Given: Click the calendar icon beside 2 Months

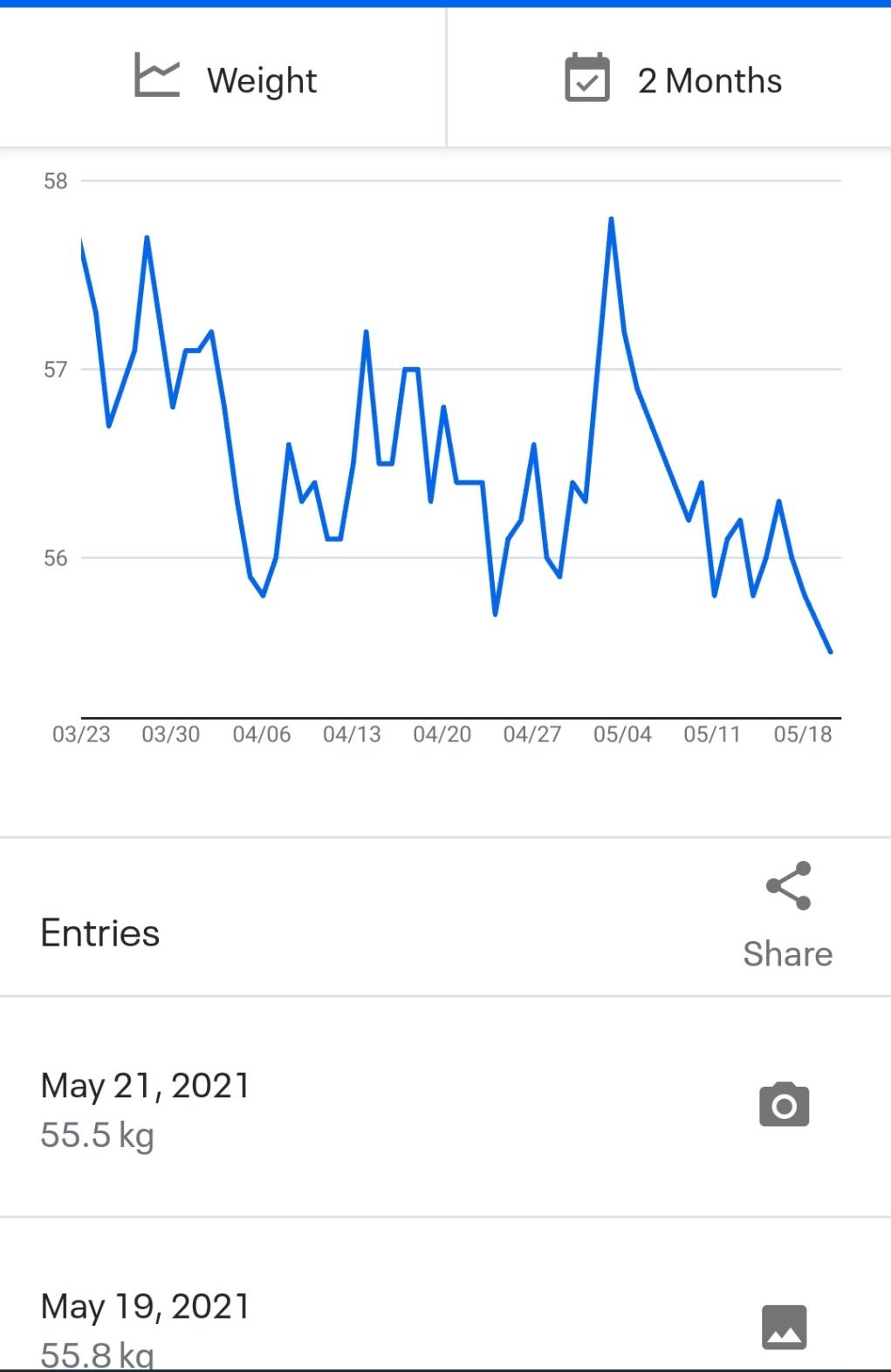Looking at the screenshot, I should (x=587, y=78).
